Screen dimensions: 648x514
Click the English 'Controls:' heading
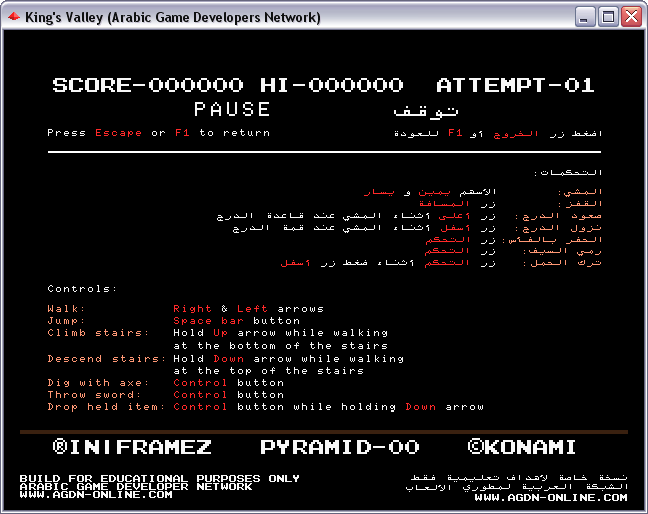[82, 288]
